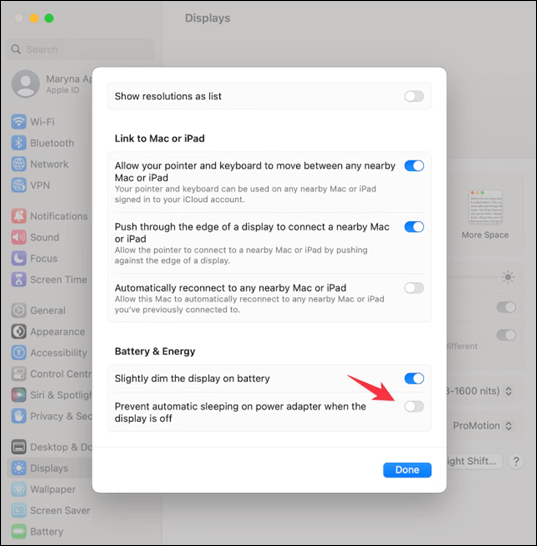Click the Maryna Apple ID name

(69, 79)
